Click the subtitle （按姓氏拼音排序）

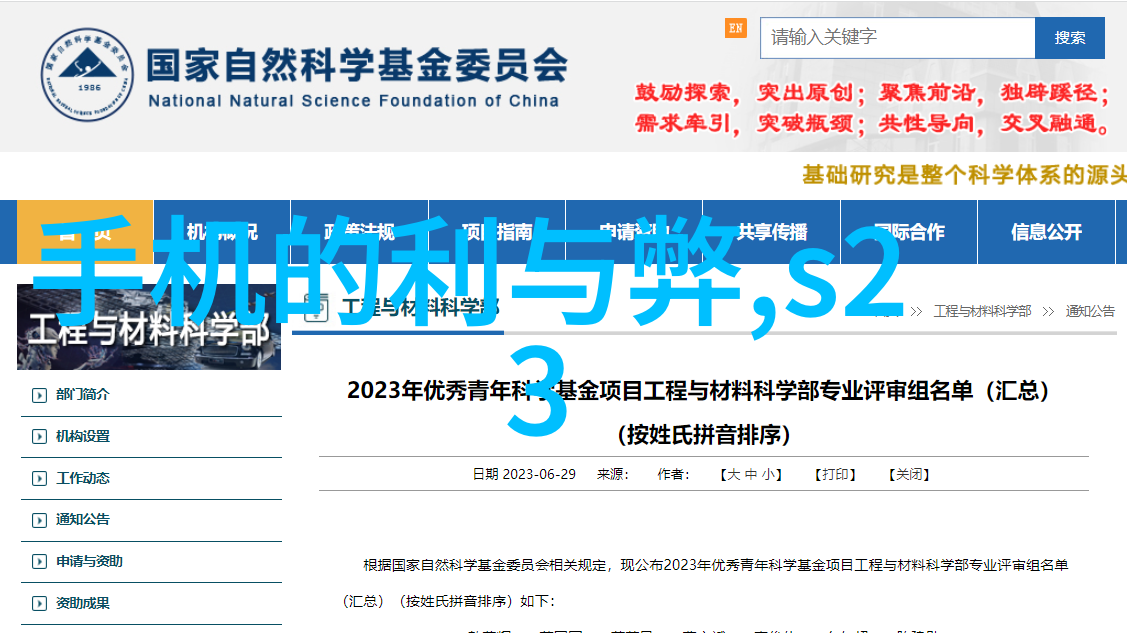pyautogui.click(x=704, y=435)
